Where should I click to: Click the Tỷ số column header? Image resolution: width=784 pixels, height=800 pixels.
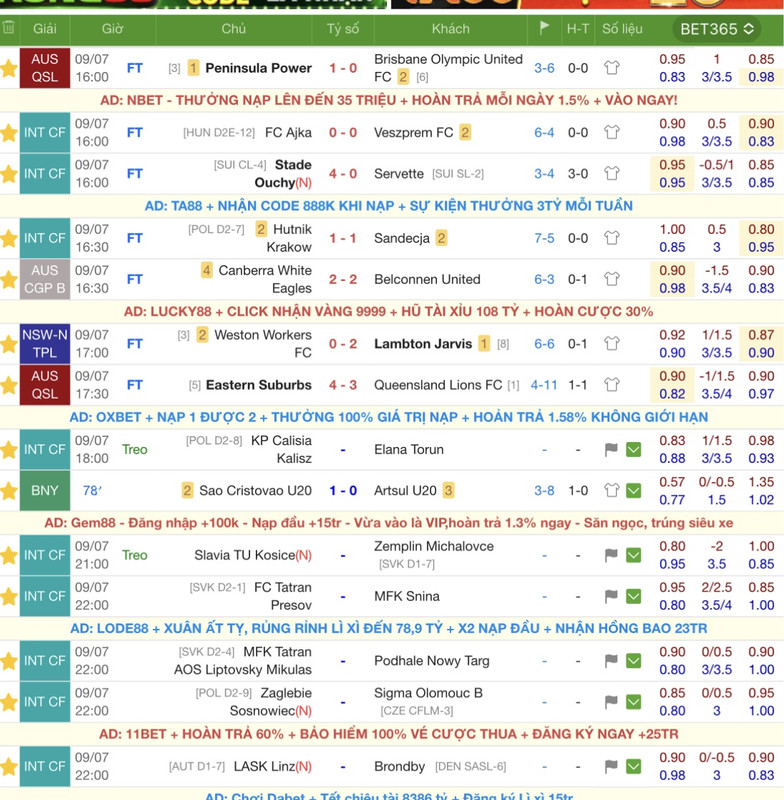tap(343, 29)
